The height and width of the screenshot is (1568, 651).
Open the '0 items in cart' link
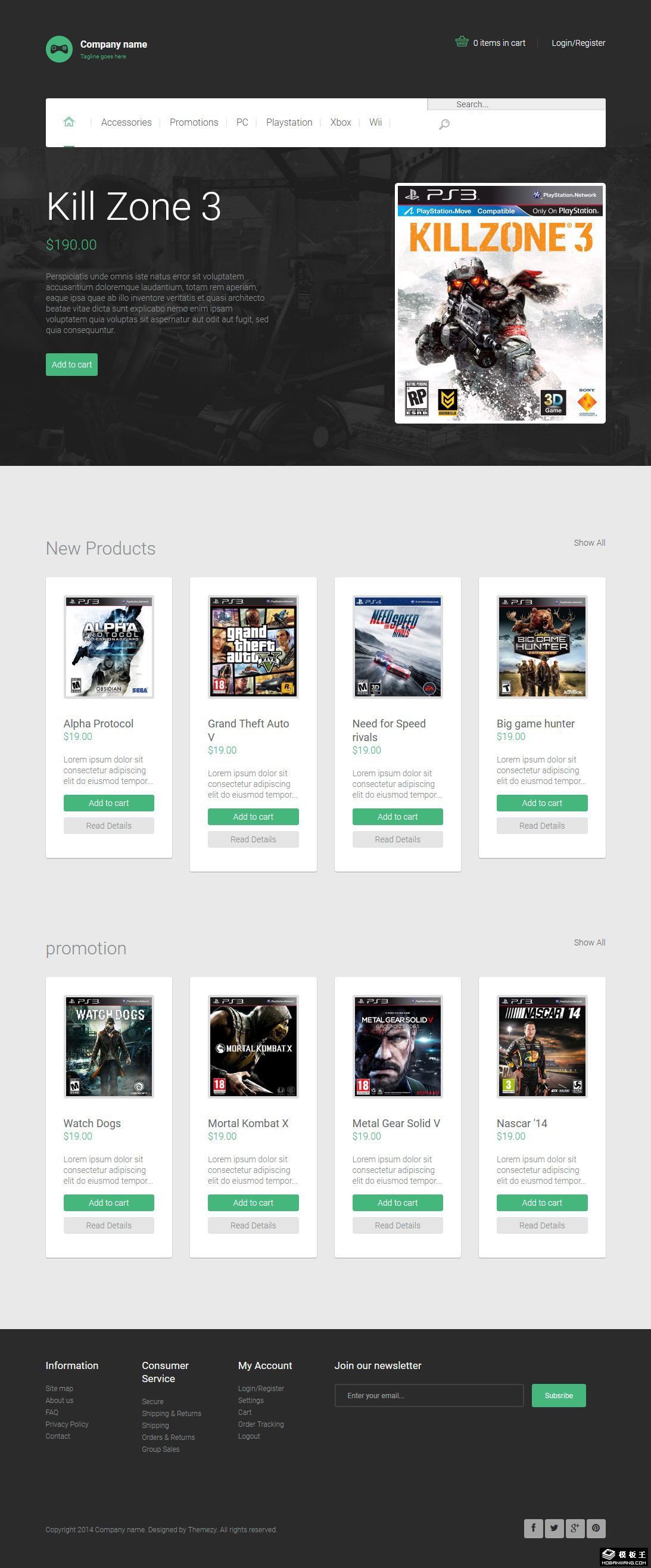(x=499, y=43)
